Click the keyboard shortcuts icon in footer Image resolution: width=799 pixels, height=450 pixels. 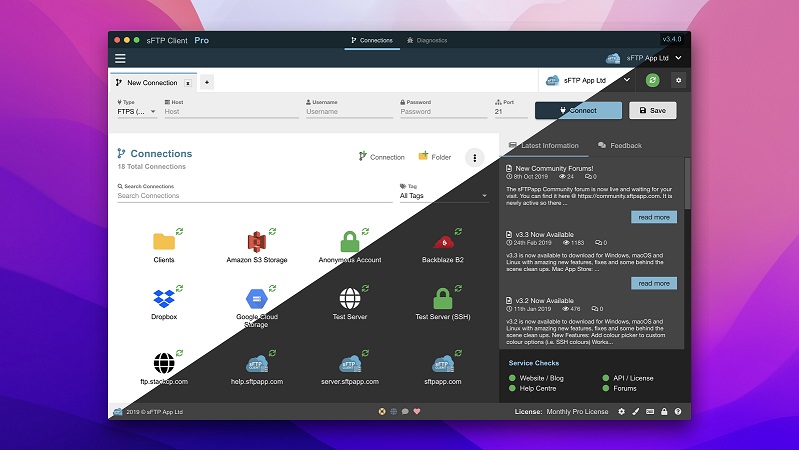(650, 411)
